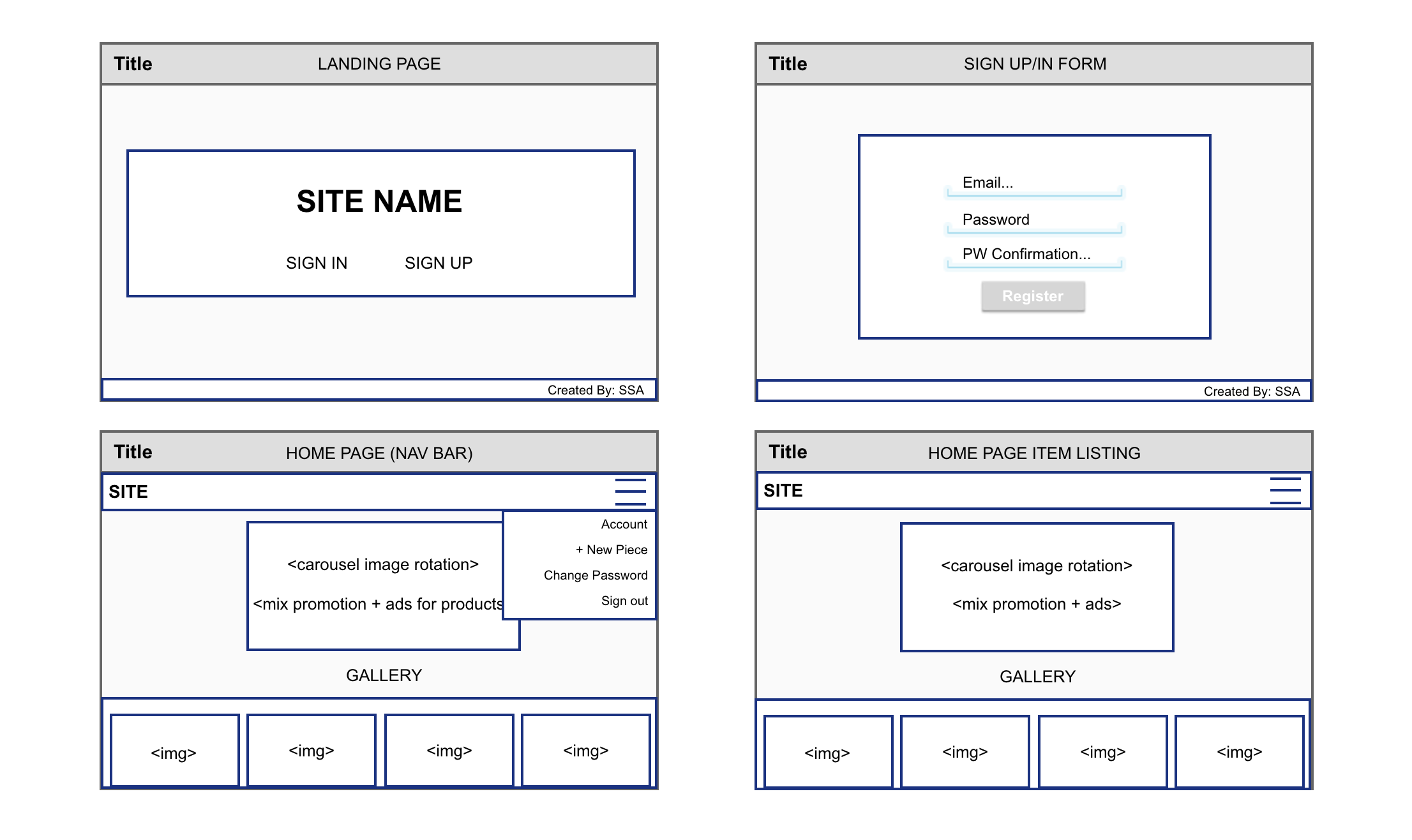Select Account in dropdown menu
Image resolution: width=1412 pixels, height=840 pixels.
point(624,524)
